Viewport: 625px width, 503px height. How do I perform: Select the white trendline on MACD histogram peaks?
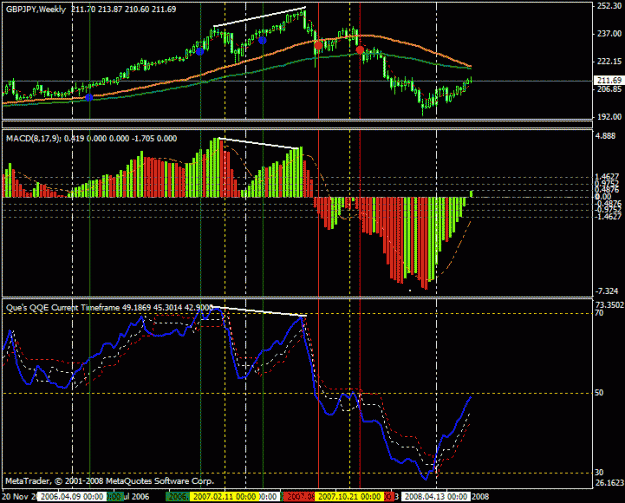click(x=258, y=143)
